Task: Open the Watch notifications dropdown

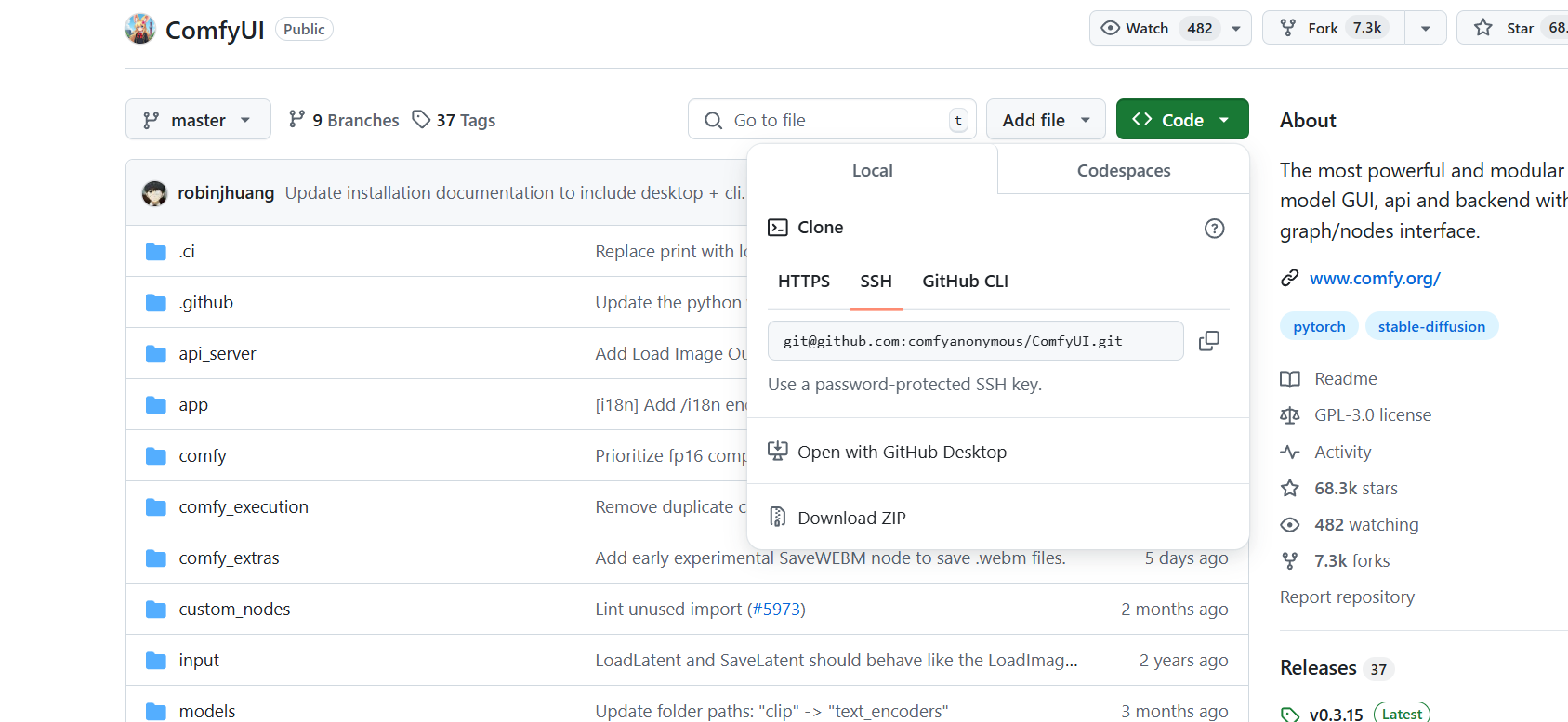Action: pos(1170,28)
